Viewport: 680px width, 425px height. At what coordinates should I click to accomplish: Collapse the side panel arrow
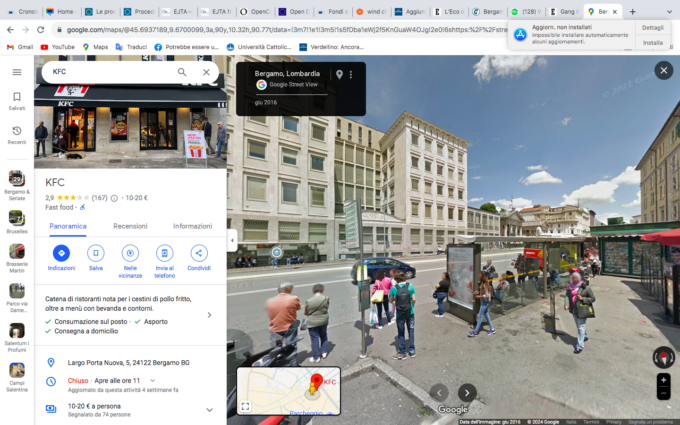(232, 240)
